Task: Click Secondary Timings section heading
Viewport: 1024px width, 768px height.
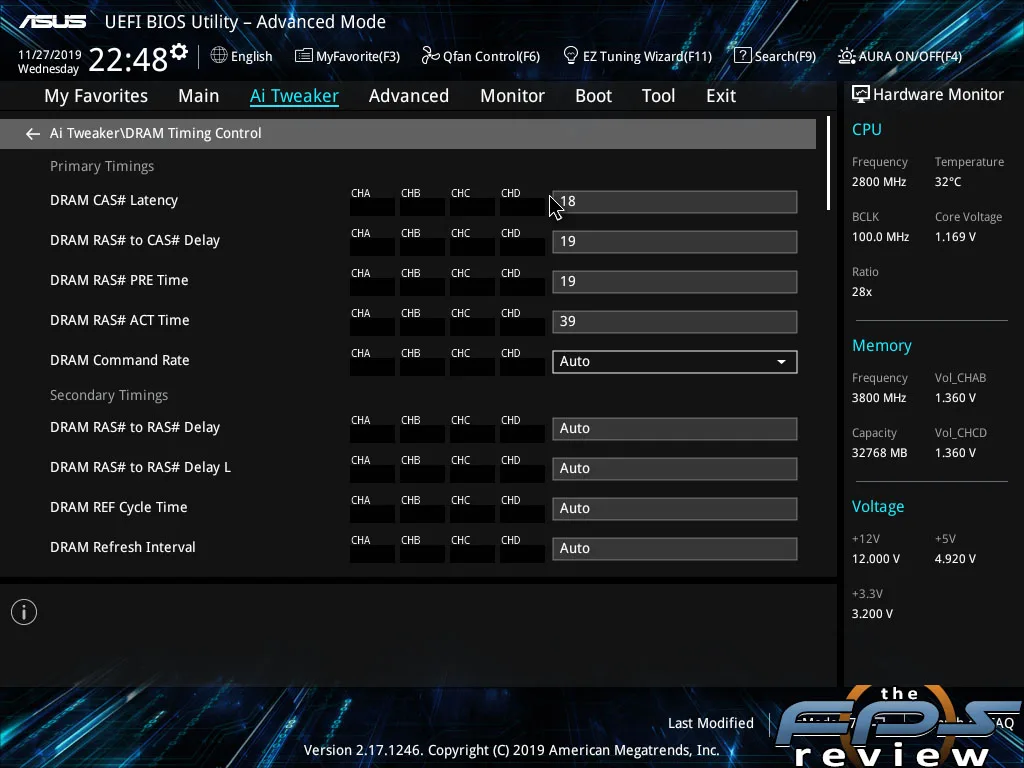Action: click(x=109, y=395)
